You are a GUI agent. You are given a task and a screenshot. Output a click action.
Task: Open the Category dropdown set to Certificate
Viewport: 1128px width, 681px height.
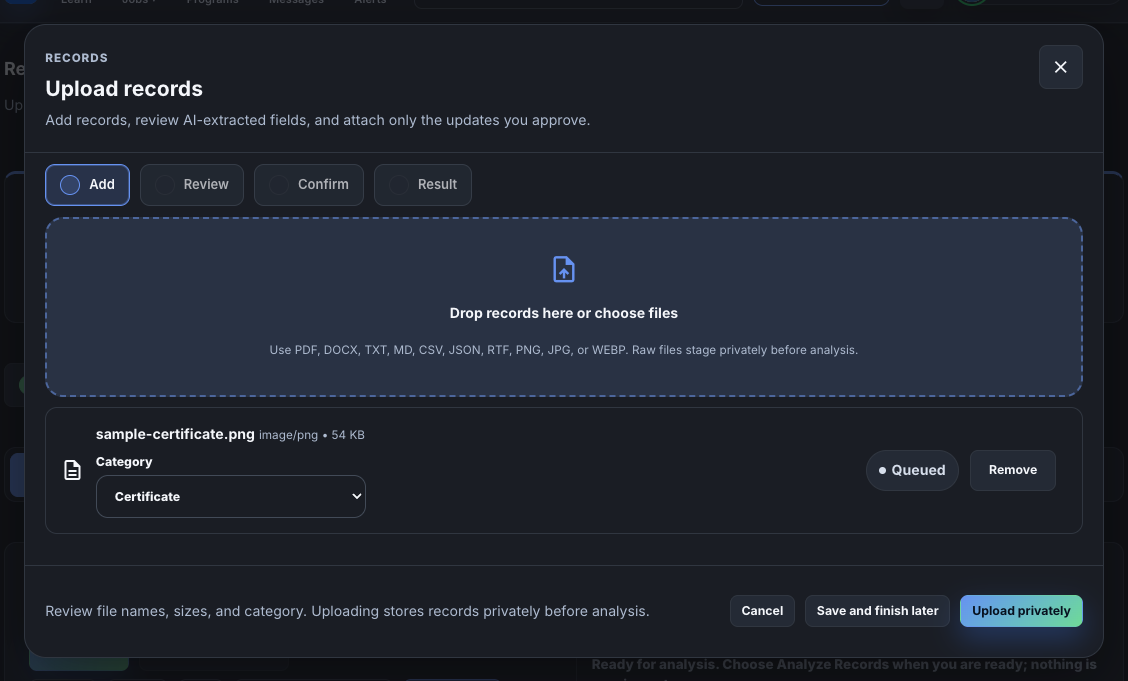(231, 496)
